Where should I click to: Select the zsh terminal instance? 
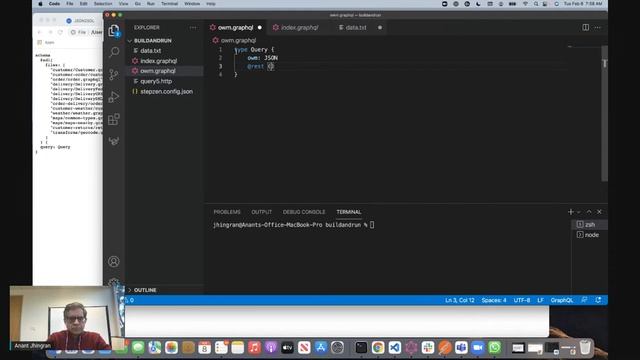coord(589,224)
